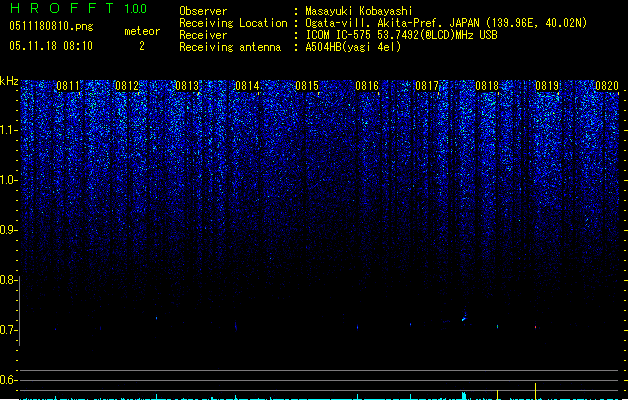Click the 0.9 kHz axis label
The image size is (629, 400).
(x=9, y=230)
